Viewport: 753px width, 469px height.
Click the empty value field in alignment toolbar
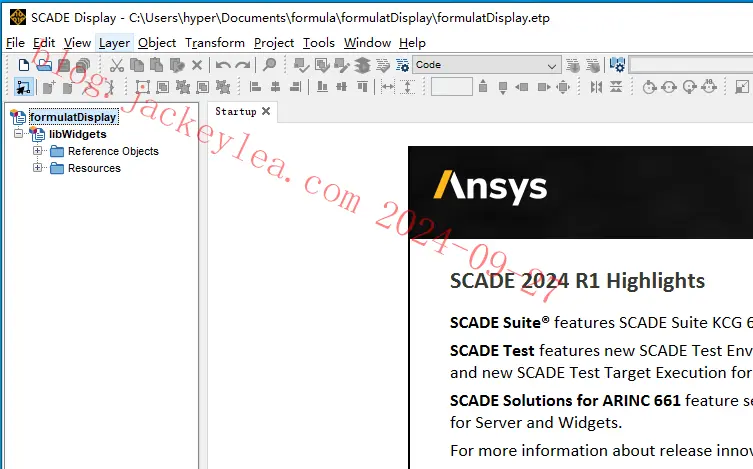[451, 87]
